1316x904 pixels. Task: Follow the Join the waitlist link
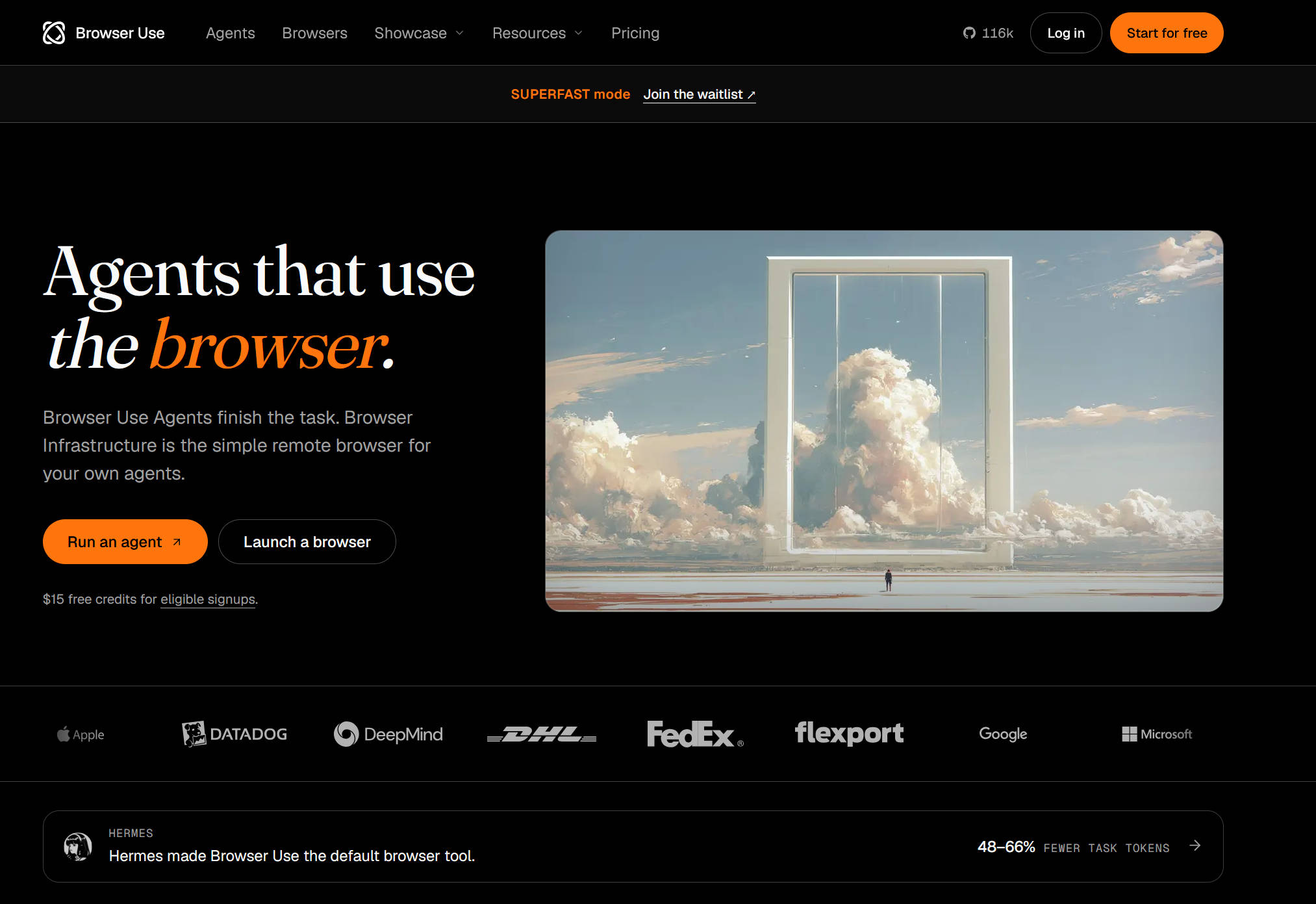[700, 94]
